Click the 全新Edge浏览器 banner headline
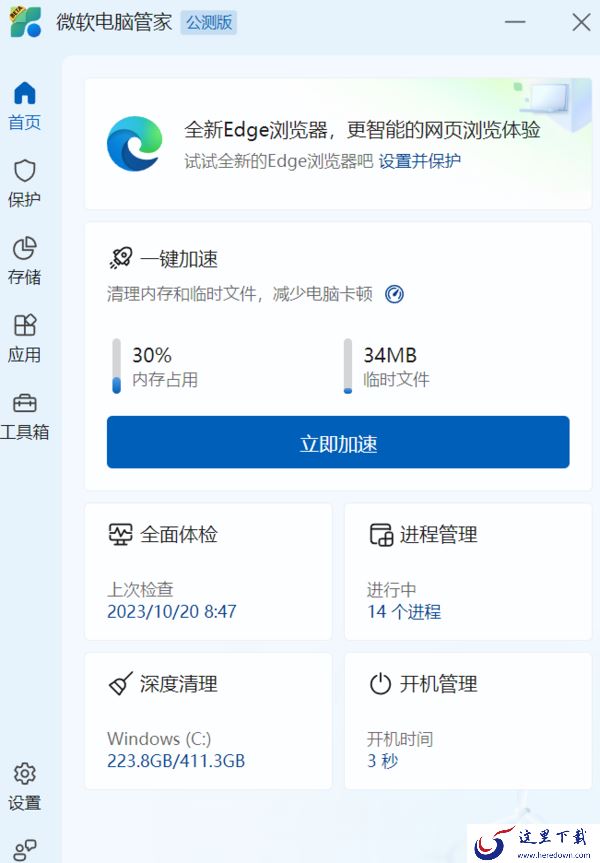This screenshot has height=863, width=600. click(362, 130)
